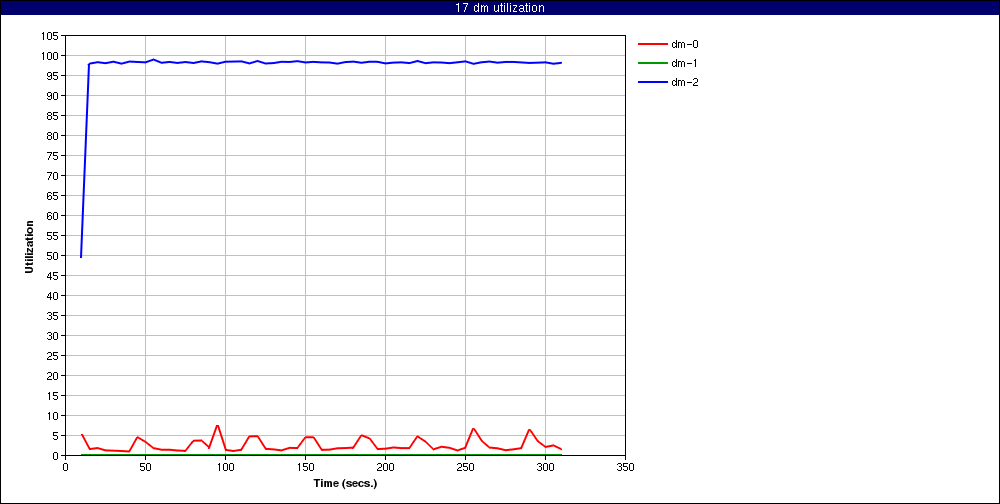Image resolution: width=1000 pixels, height=504 pixels.
Task: Click the blue dm-2 legend line swatch
Action: coord(651,82)
